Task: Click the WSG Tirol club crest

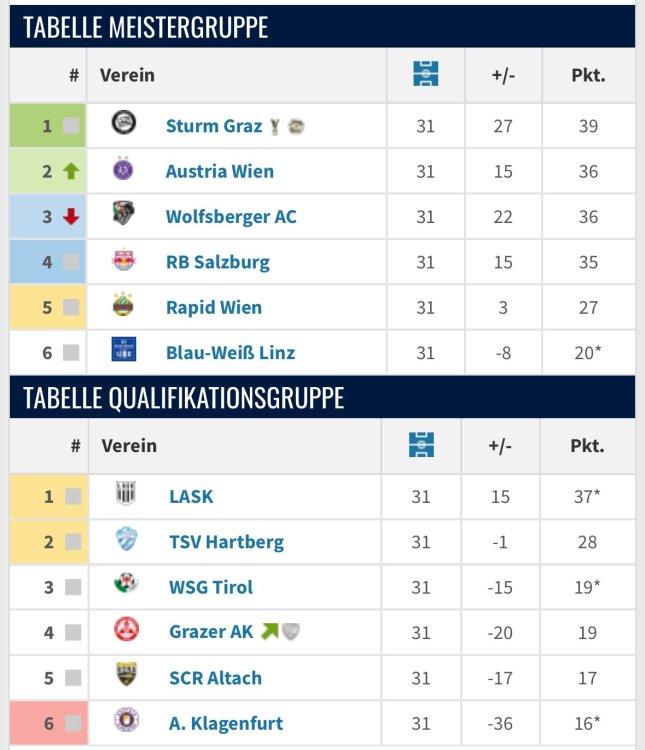Action: (127, 586)
